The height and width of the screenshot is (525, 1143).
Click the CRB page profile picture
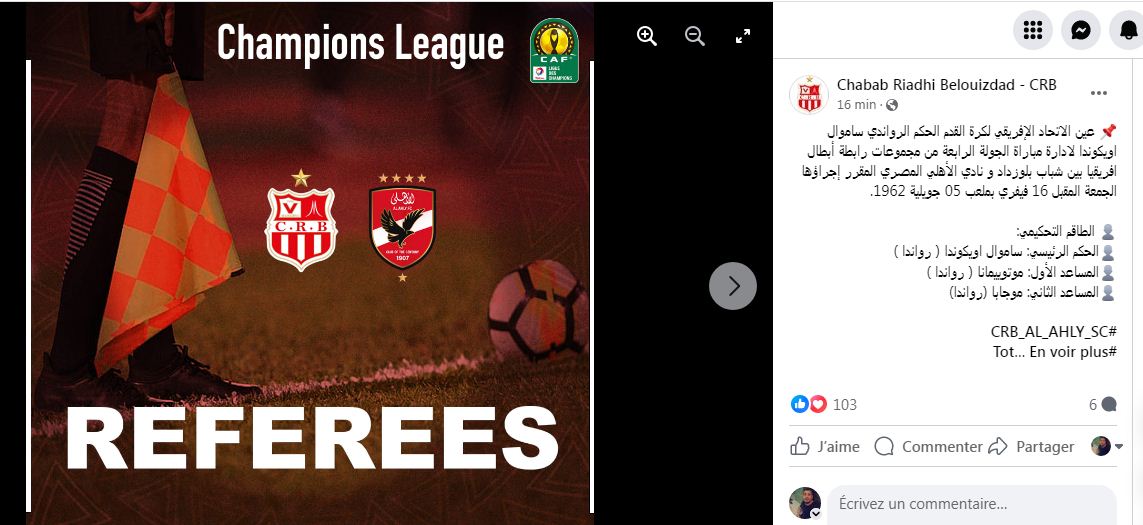click(x=808, y=94)
